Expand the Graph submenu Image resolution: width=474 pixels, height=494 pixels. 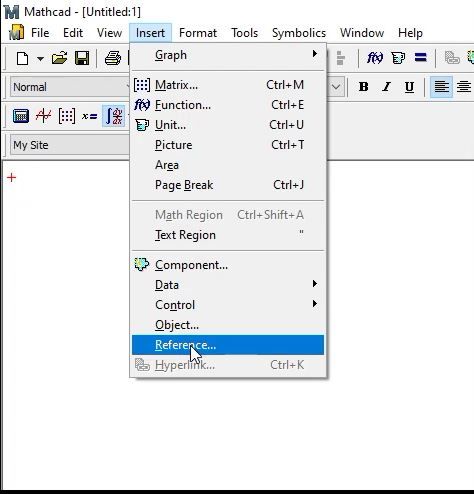228,55
